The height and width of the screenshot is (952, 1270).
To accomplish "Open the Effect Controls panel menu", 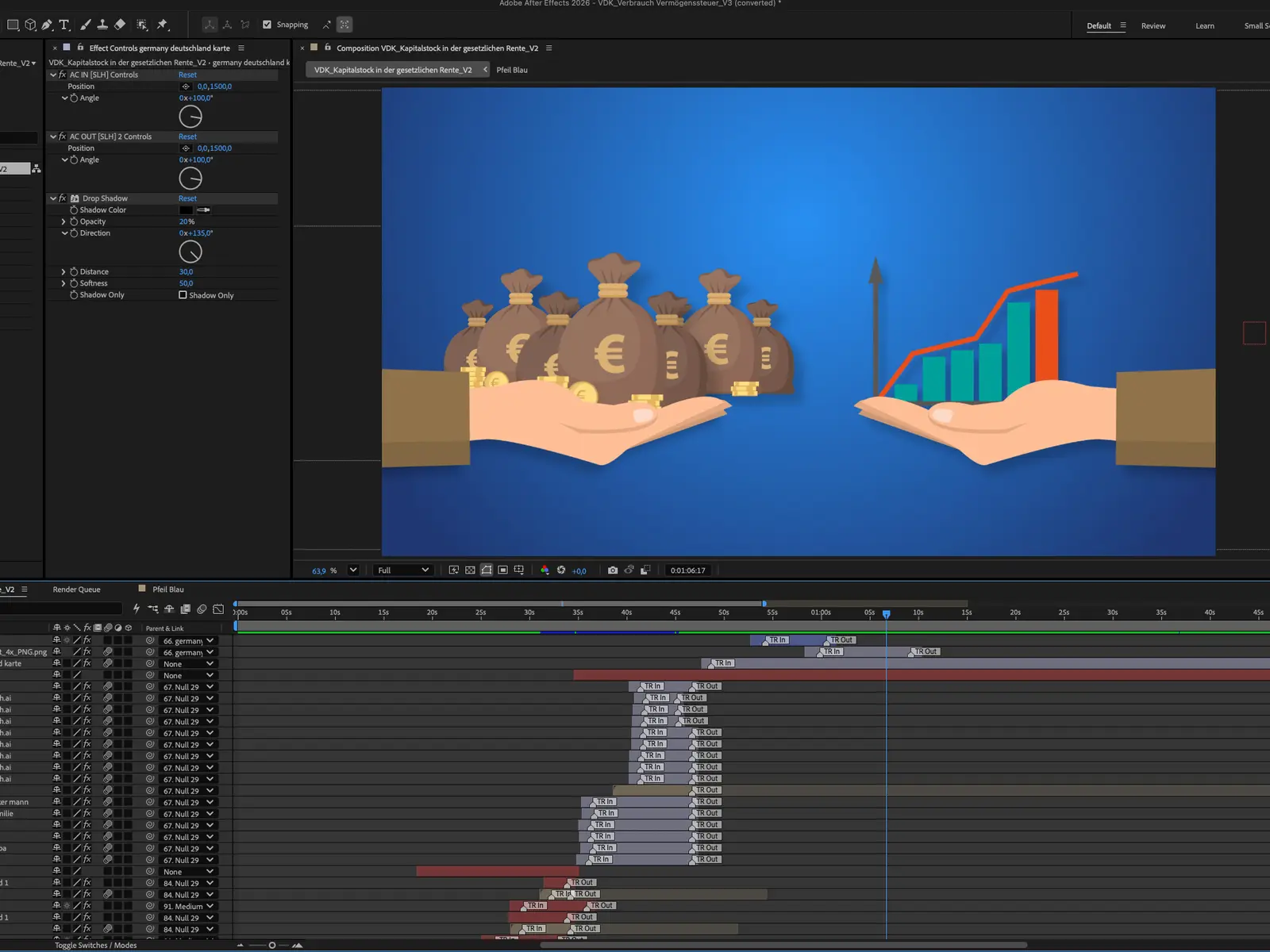I will point(241,48).
